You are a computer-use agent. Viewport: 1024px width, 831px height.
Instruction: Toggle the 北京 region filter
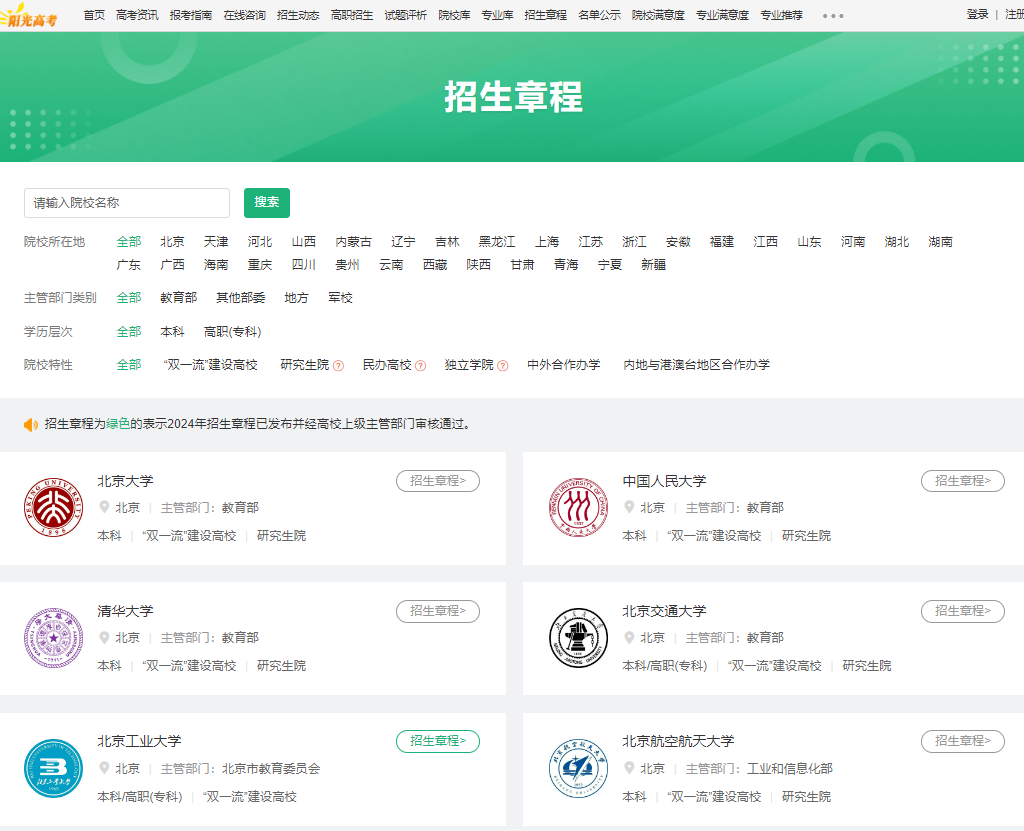[x=172, y=241]
